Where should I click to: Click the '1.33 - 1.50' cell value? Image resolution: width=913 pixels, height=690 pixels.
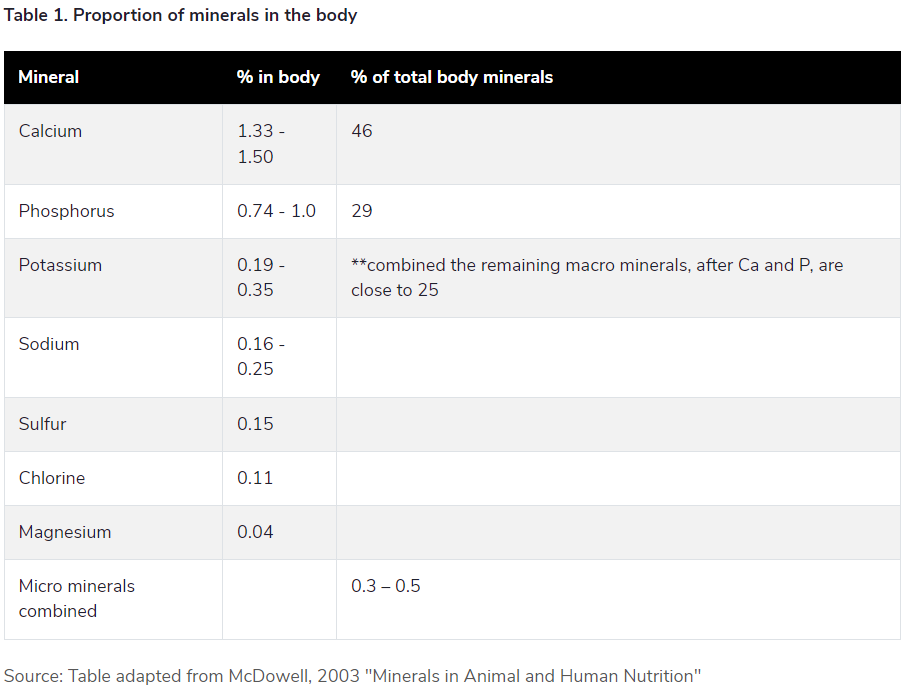[x=260, y=144]
